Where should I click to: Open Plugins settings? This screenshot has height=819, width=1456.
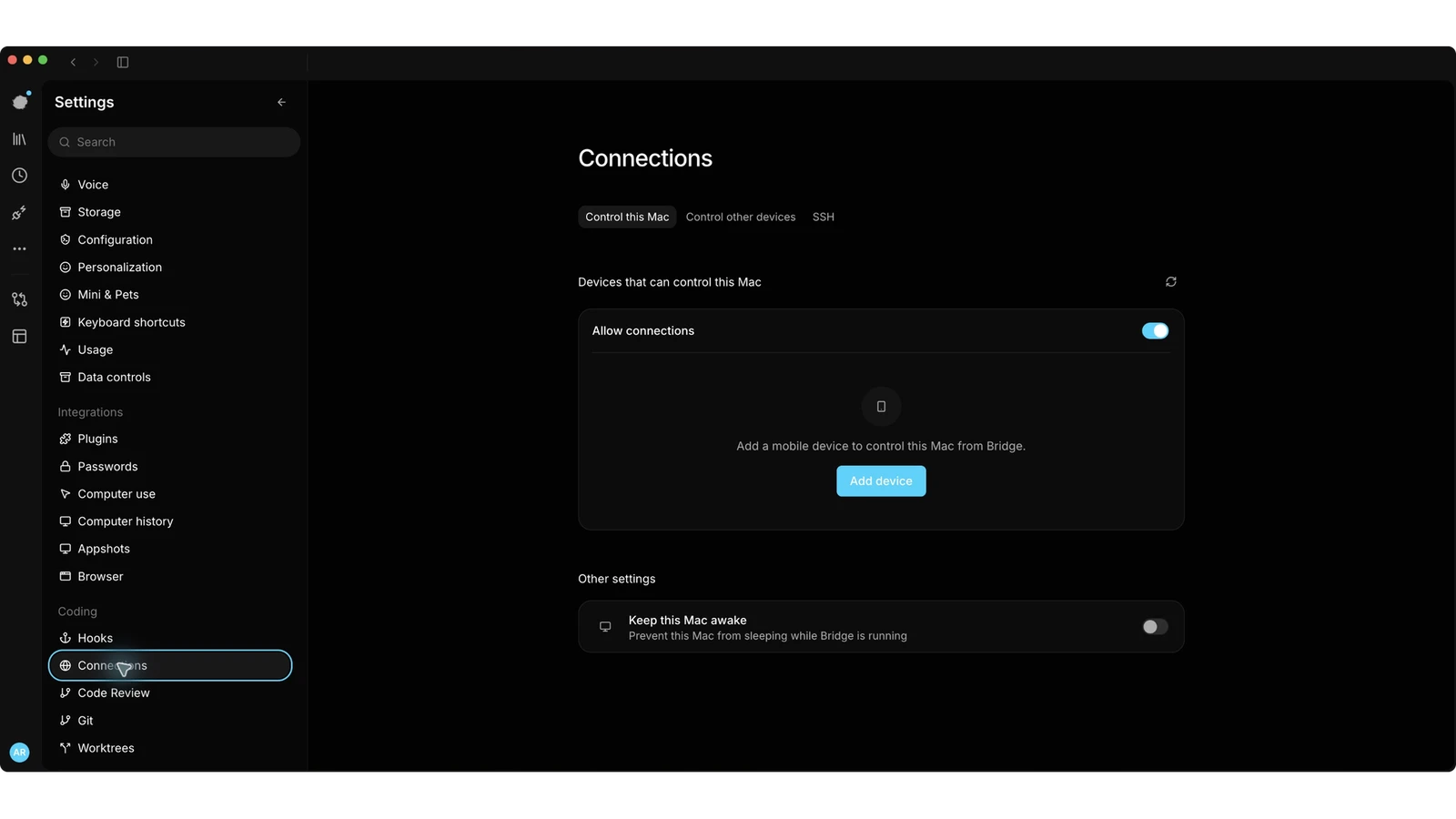[170, 440]
